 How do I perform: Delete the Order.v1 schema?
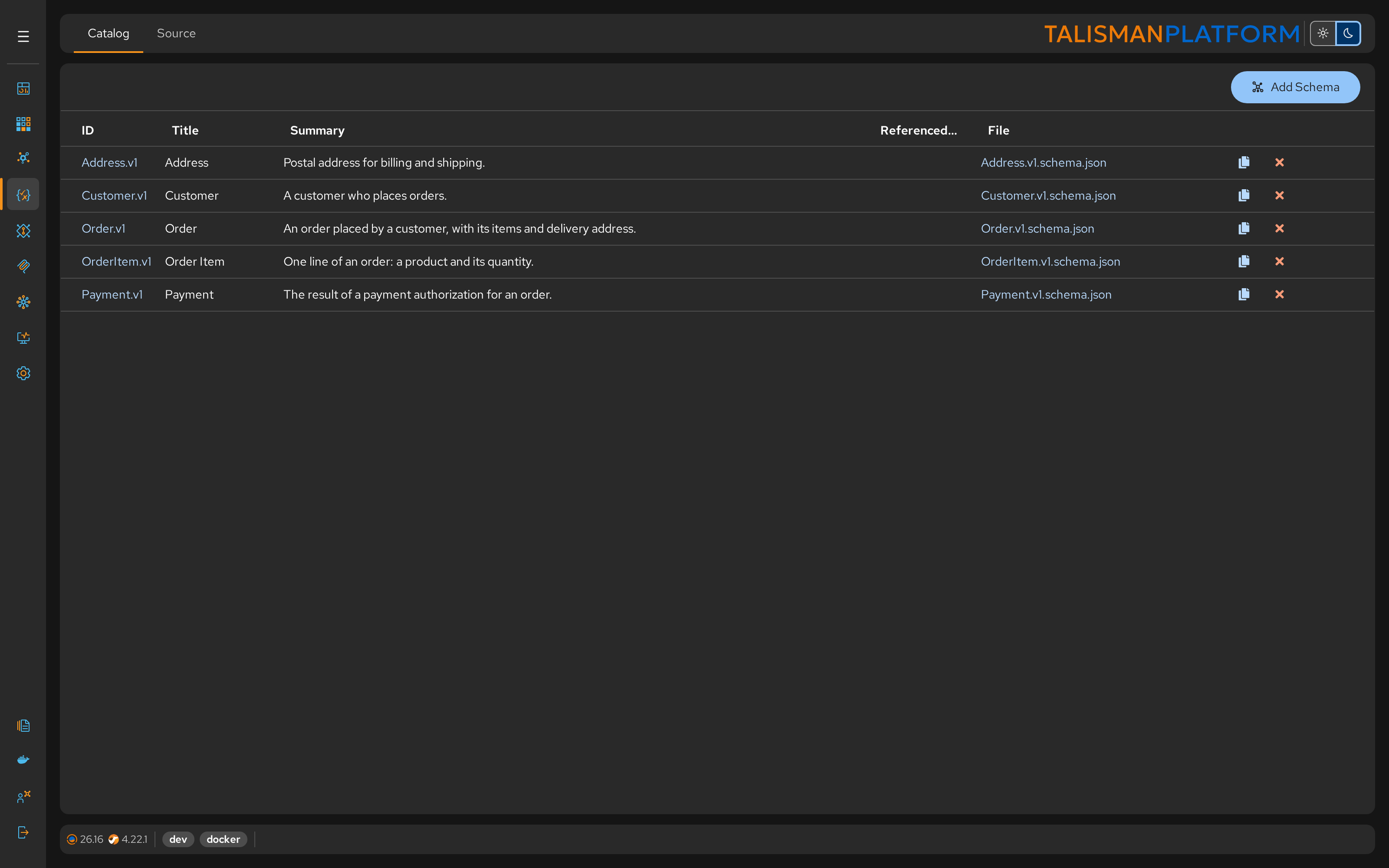click(x=1279, y=228)
